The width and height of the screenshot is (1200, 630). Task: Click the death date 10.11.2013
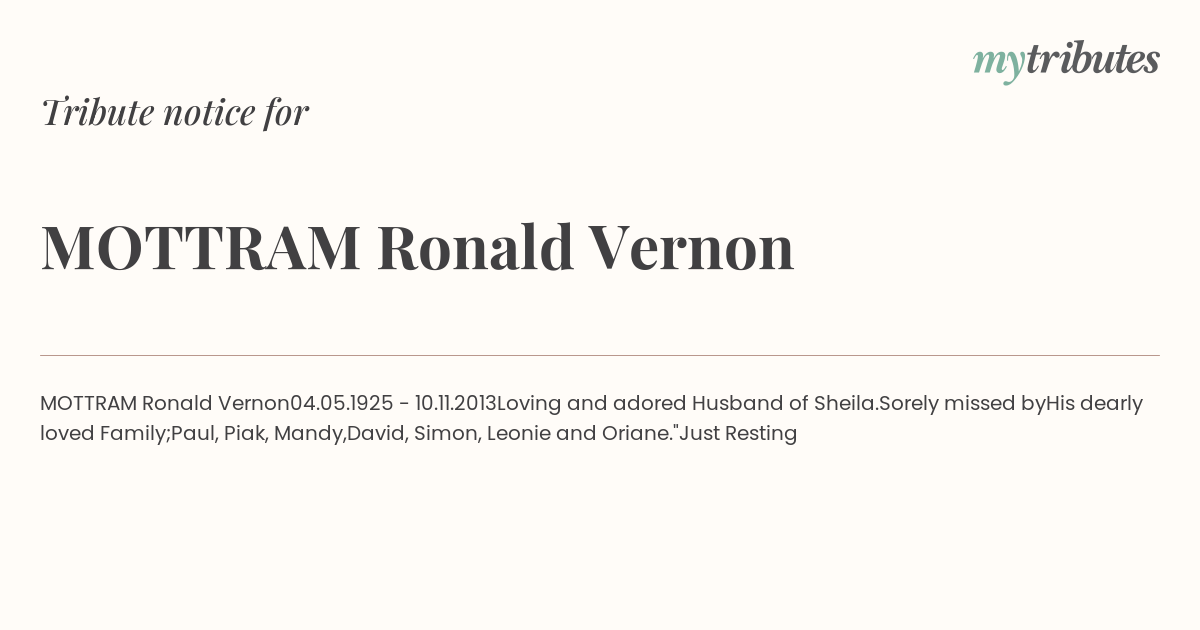pos(455,403)
